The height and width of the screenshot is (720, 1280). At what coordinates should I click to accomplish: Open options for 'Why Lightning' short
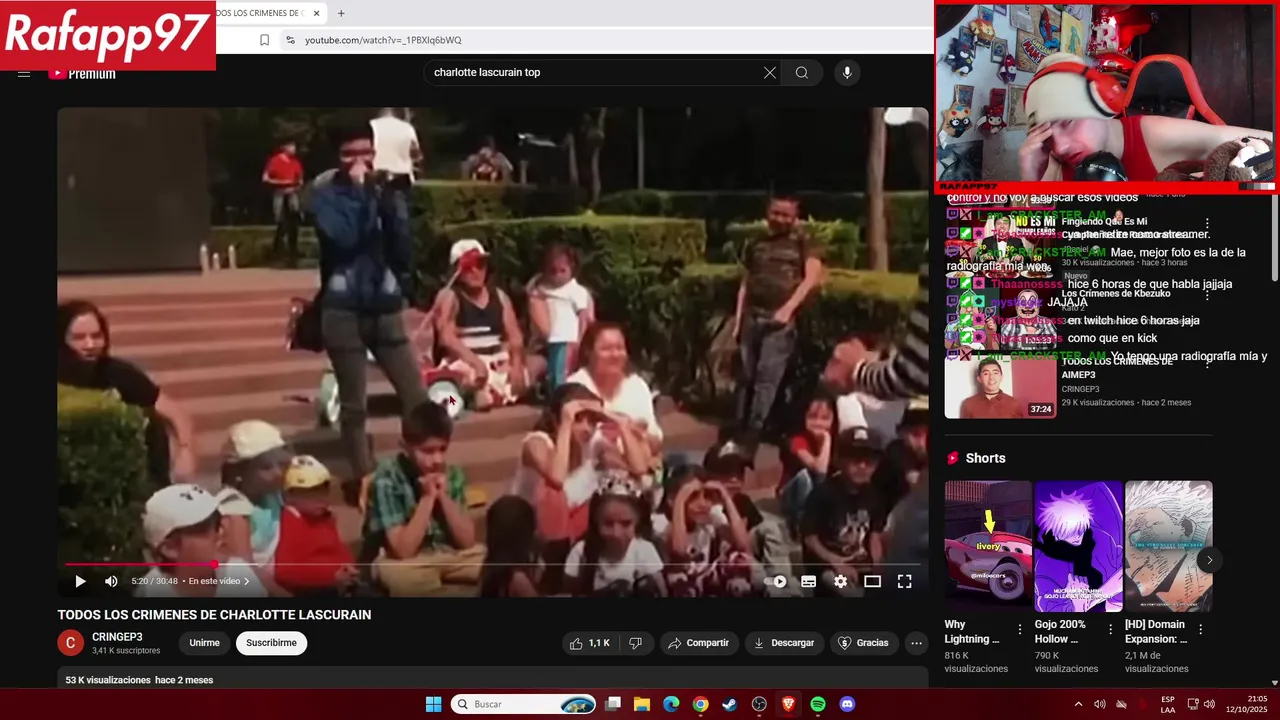point(1020,629)
